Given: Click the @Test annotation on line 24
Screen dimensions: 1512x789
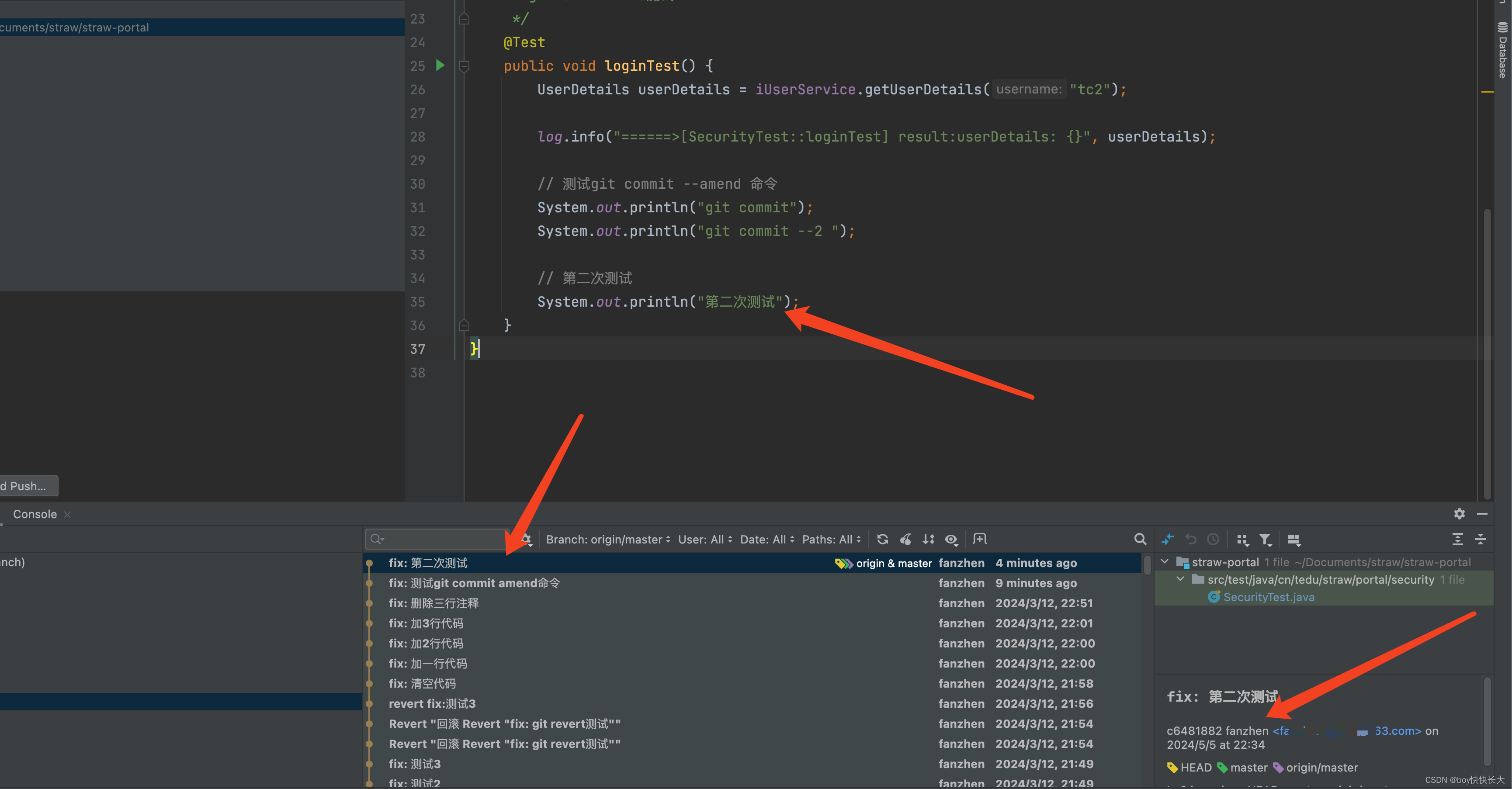Looking at the screenshot, I should 524,42.
